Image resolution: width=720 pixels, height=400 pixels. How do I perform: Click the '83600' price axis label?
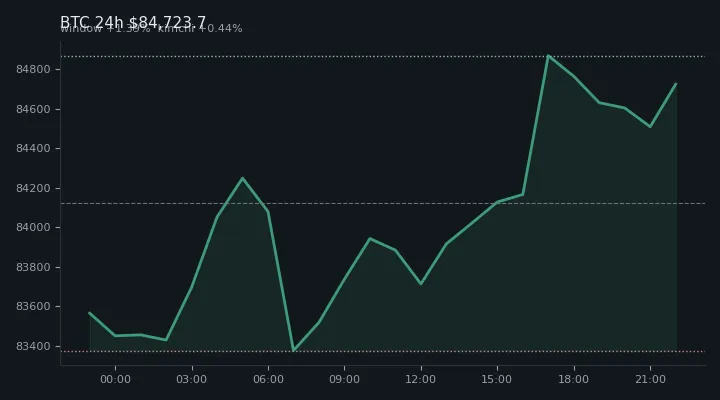[x=33, y=306]
